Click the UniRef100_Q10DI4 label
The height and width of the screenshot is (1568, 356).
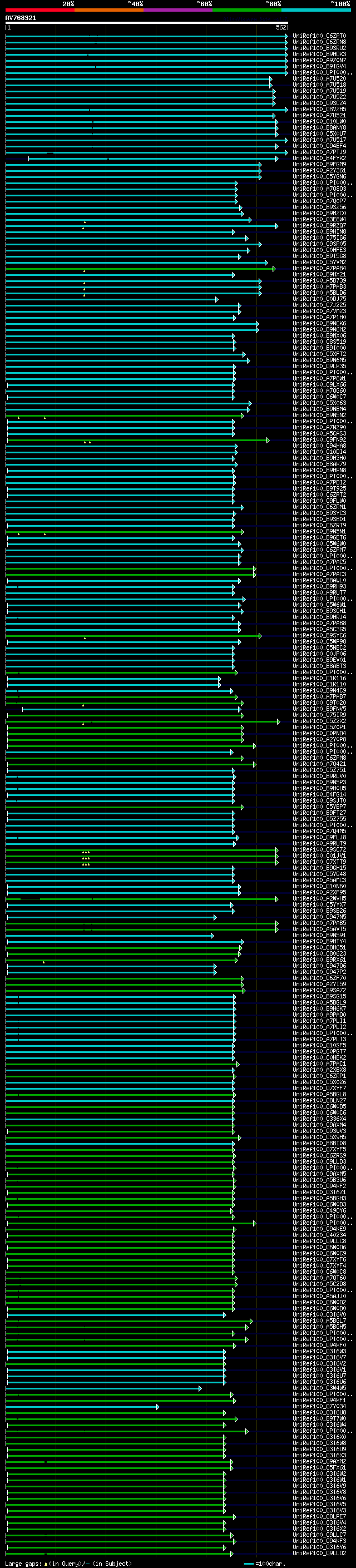[x=319, y=452]
